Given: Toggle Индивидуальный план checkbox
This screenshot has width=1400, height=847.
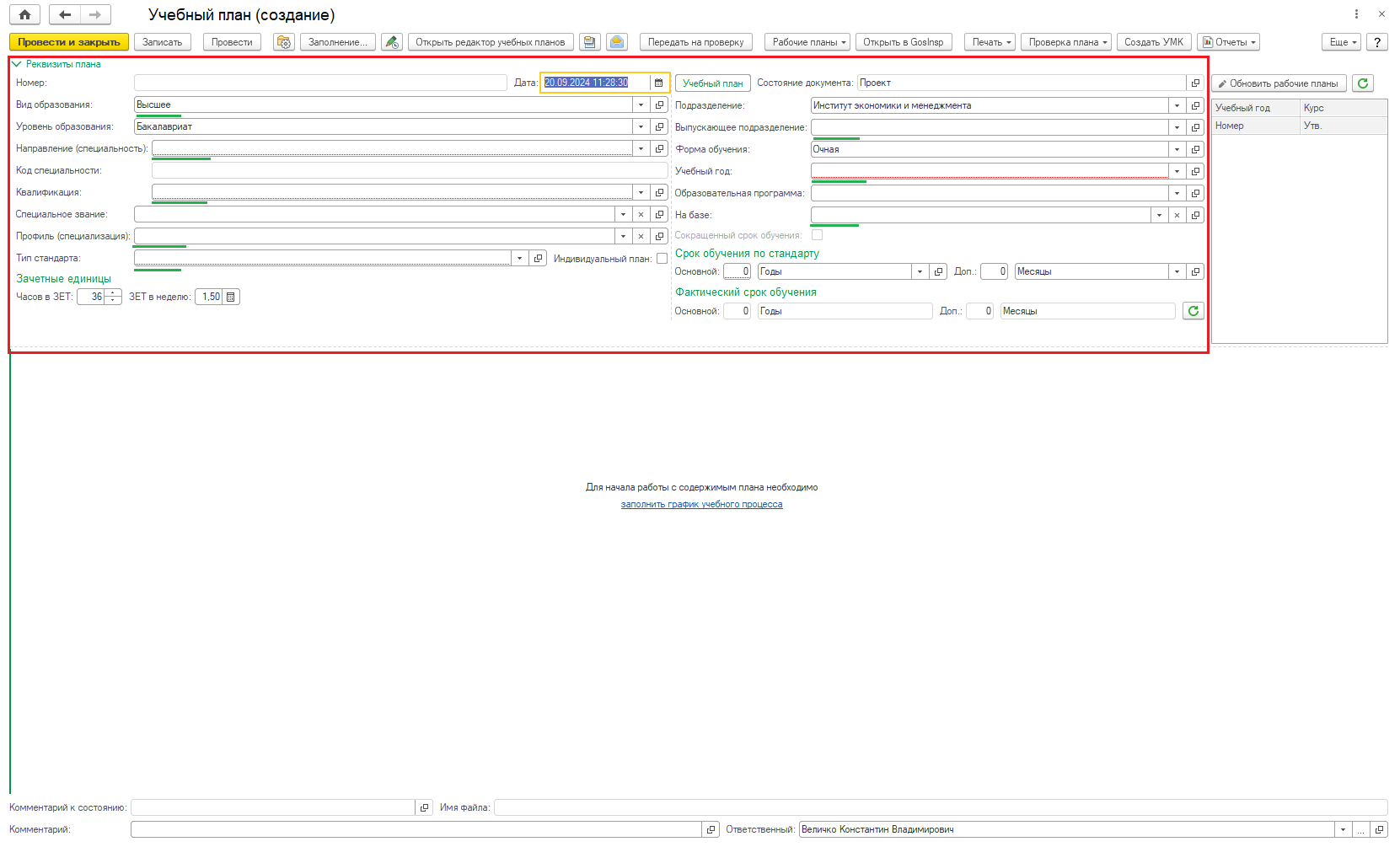Looking at the screenshot, I should pyautogui.click(x=662, y=259).
